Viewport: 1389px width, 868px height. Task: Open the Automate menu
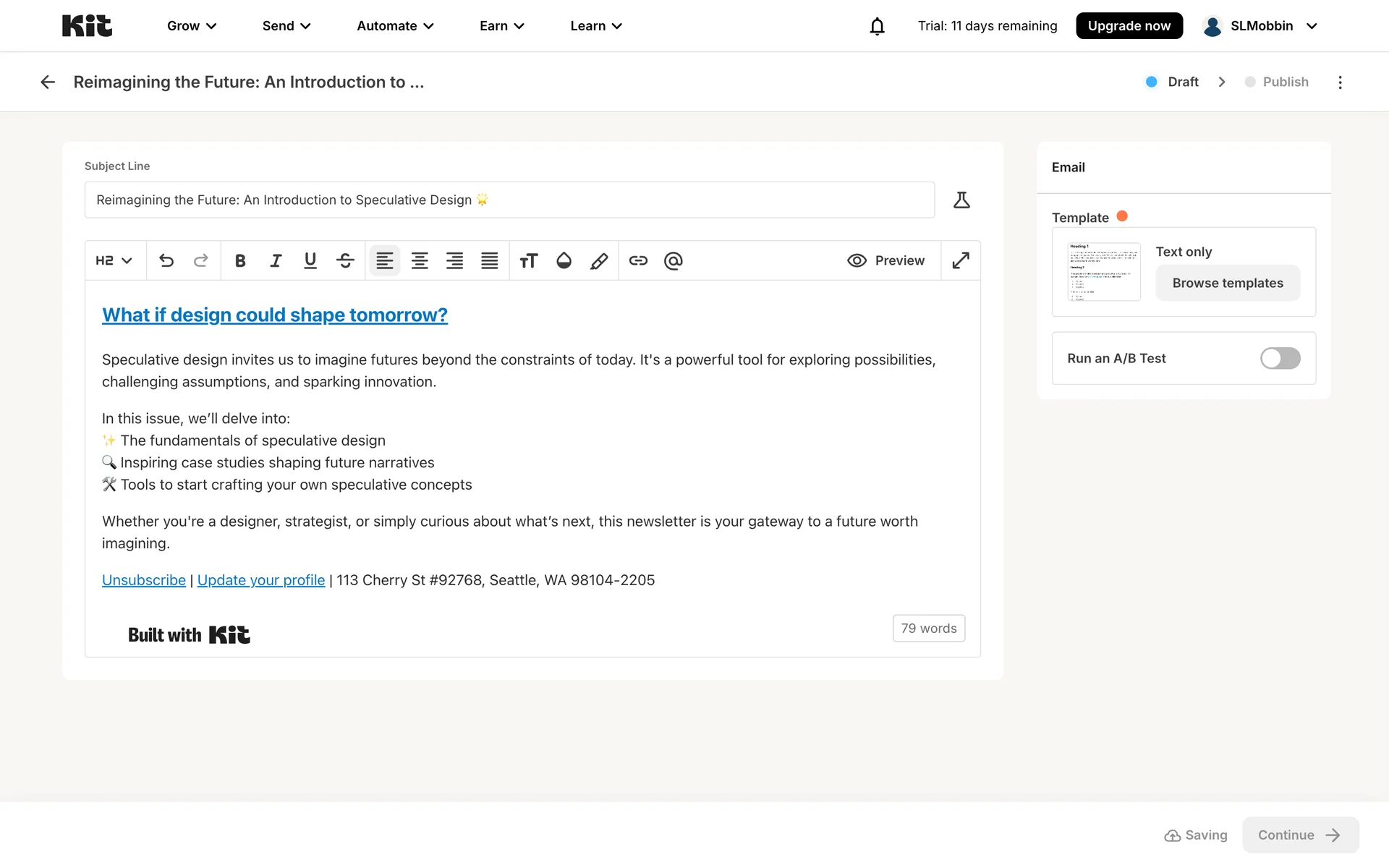click(x=395, y=26)
